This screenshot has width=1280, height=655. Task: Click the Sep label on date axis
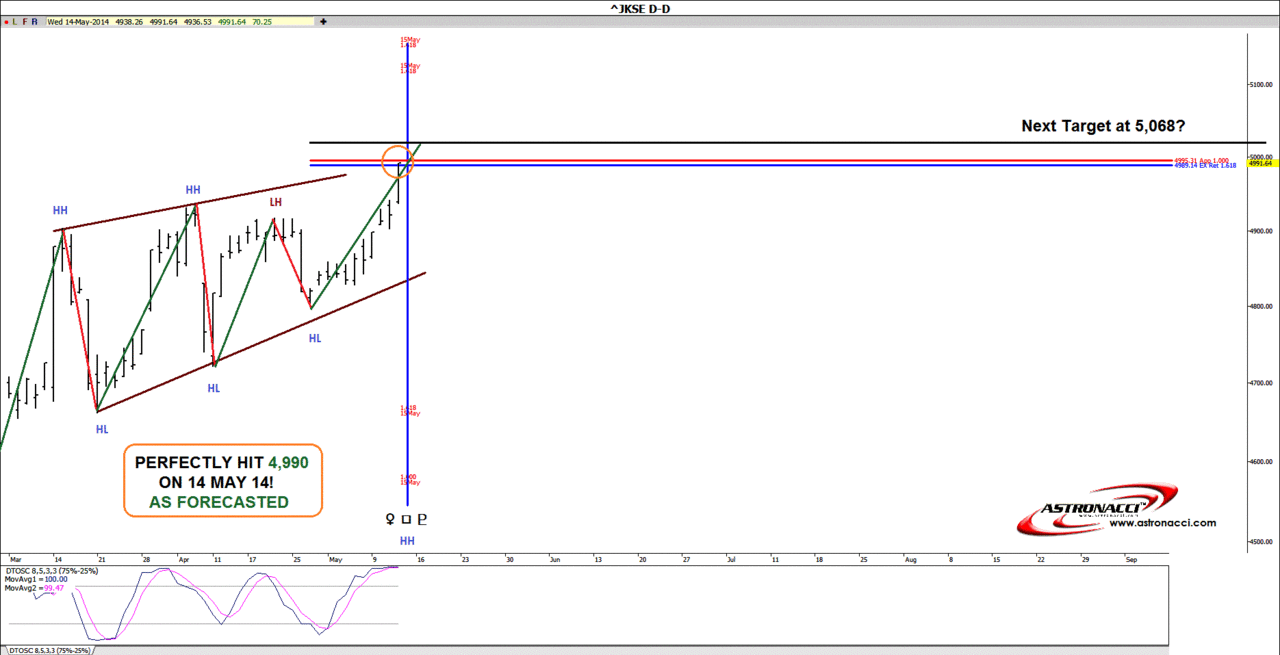(1130, 559)
